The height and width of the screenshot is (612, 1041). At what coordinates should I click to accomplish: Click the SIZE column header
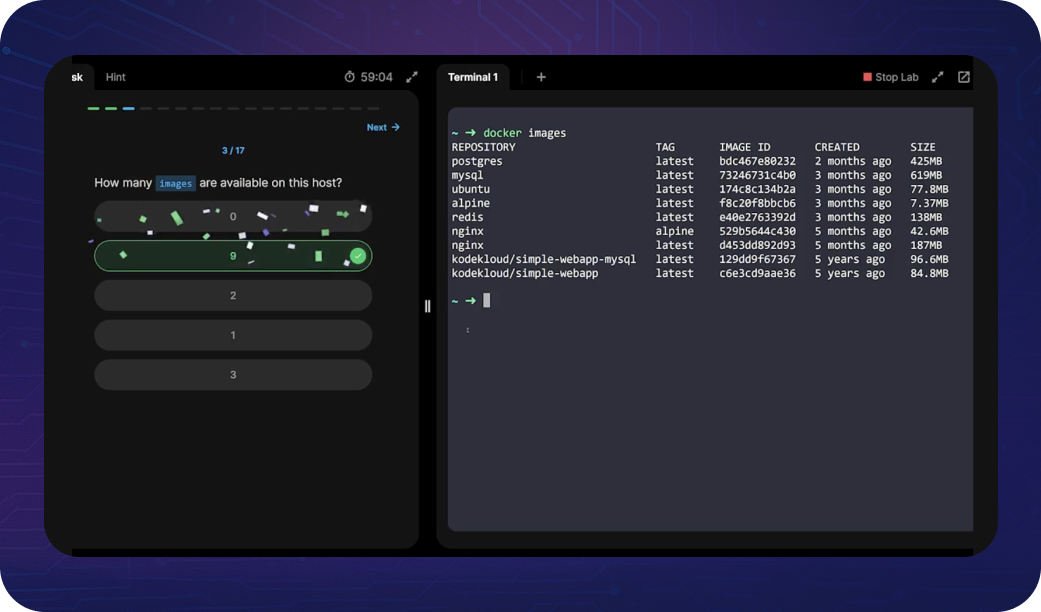click(x=923, y=147)
